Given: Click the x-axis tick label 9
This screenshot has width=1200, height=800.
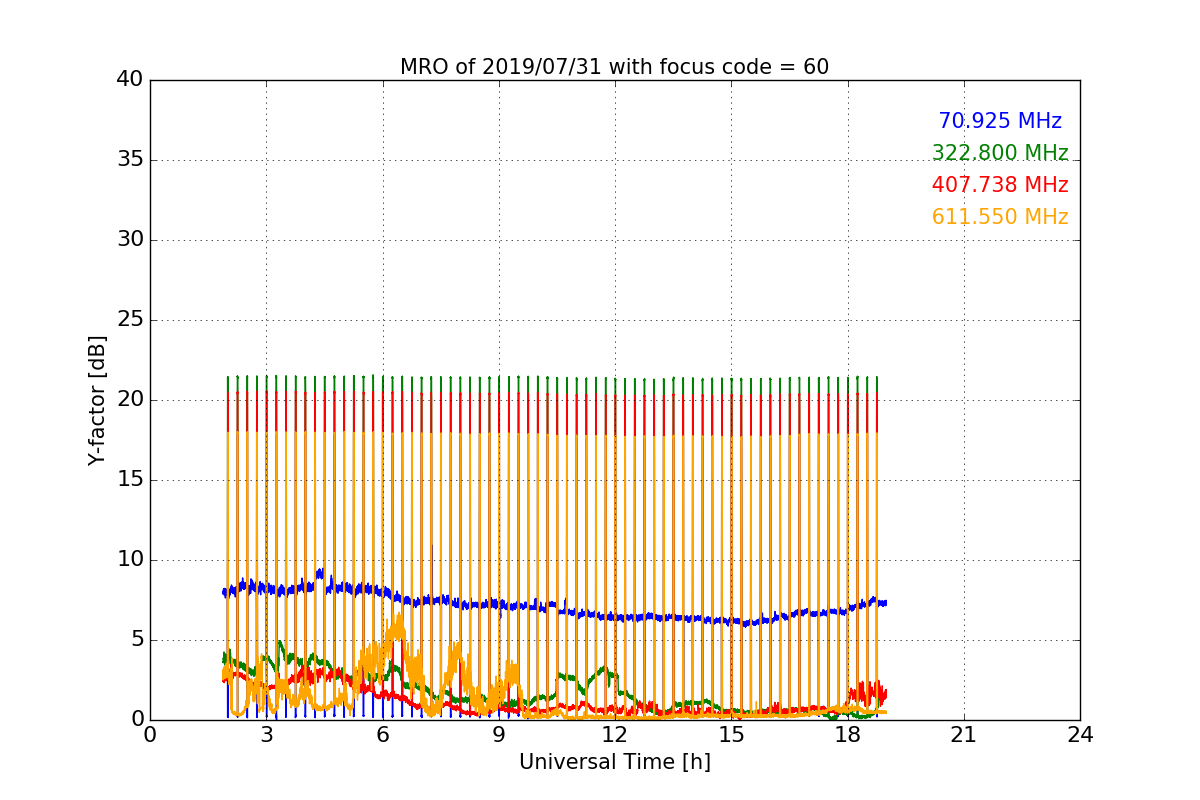Looking at the screenshot, I should (499, 735).
